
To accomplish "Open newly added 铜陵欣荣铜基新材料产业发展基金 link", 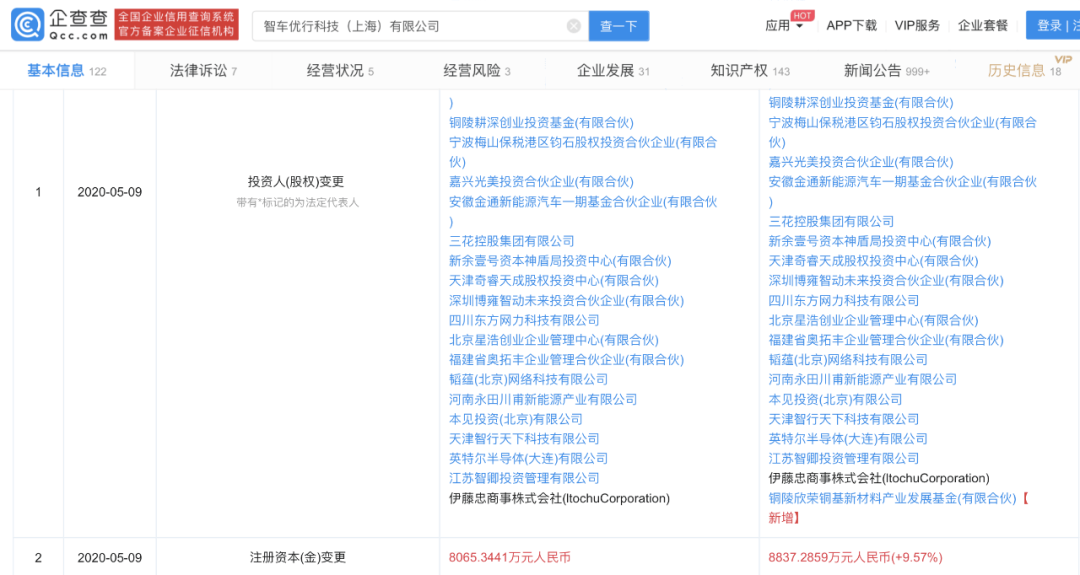I will click(893, 498).
